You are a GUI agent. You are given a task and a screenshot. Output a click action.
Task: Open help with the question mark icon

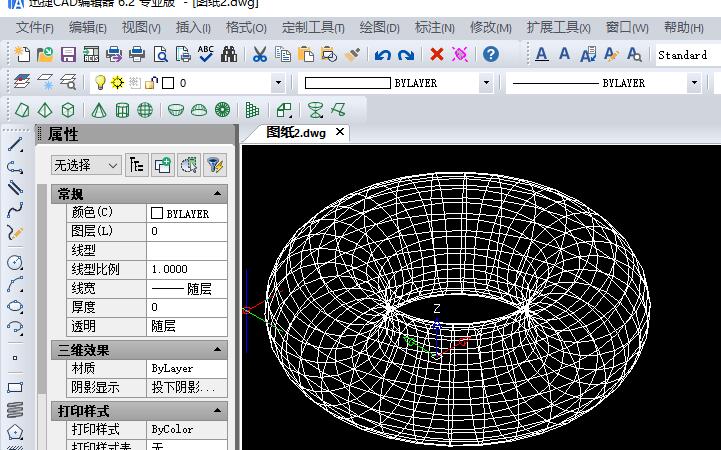tap(491, 54)
